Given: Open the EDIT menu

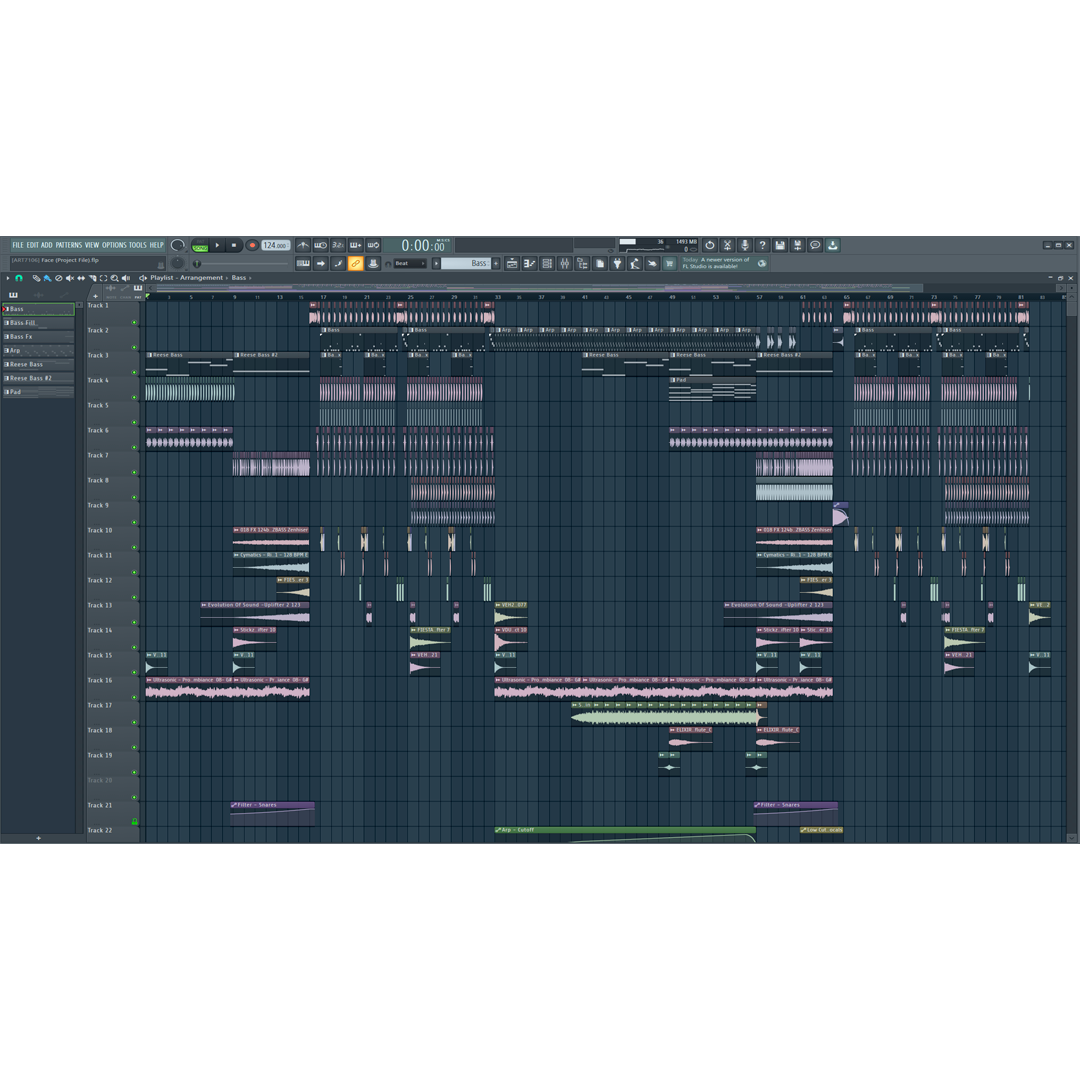Looking at the screenshot, I should coord(32,245).
